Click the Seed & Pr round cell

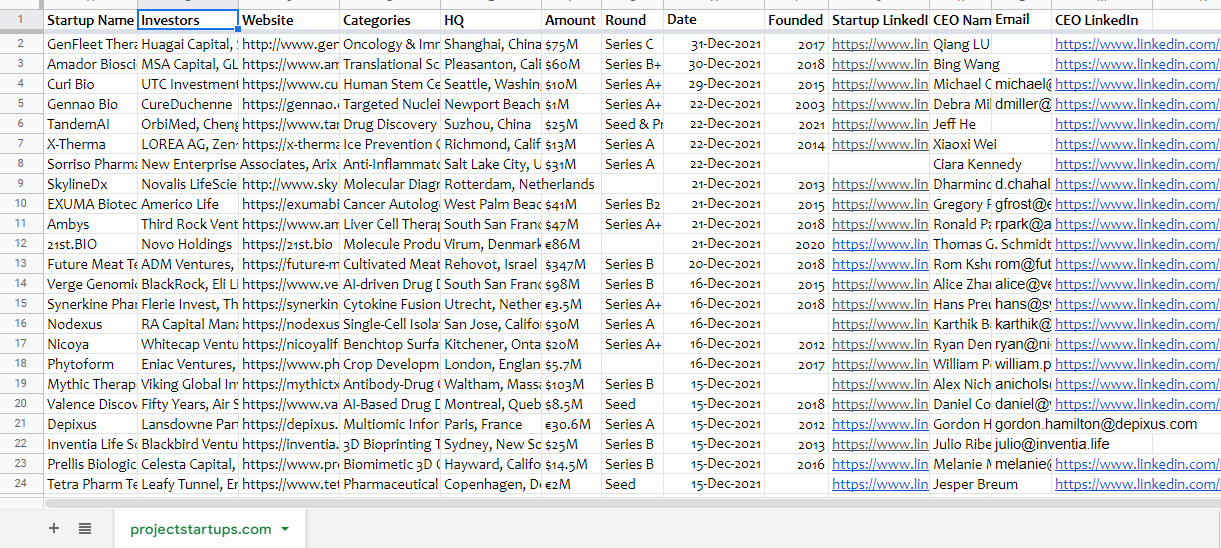633,124
